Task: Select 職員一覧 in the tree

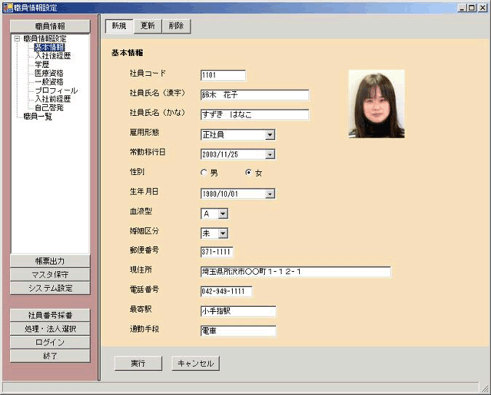Action: point(38,117)
